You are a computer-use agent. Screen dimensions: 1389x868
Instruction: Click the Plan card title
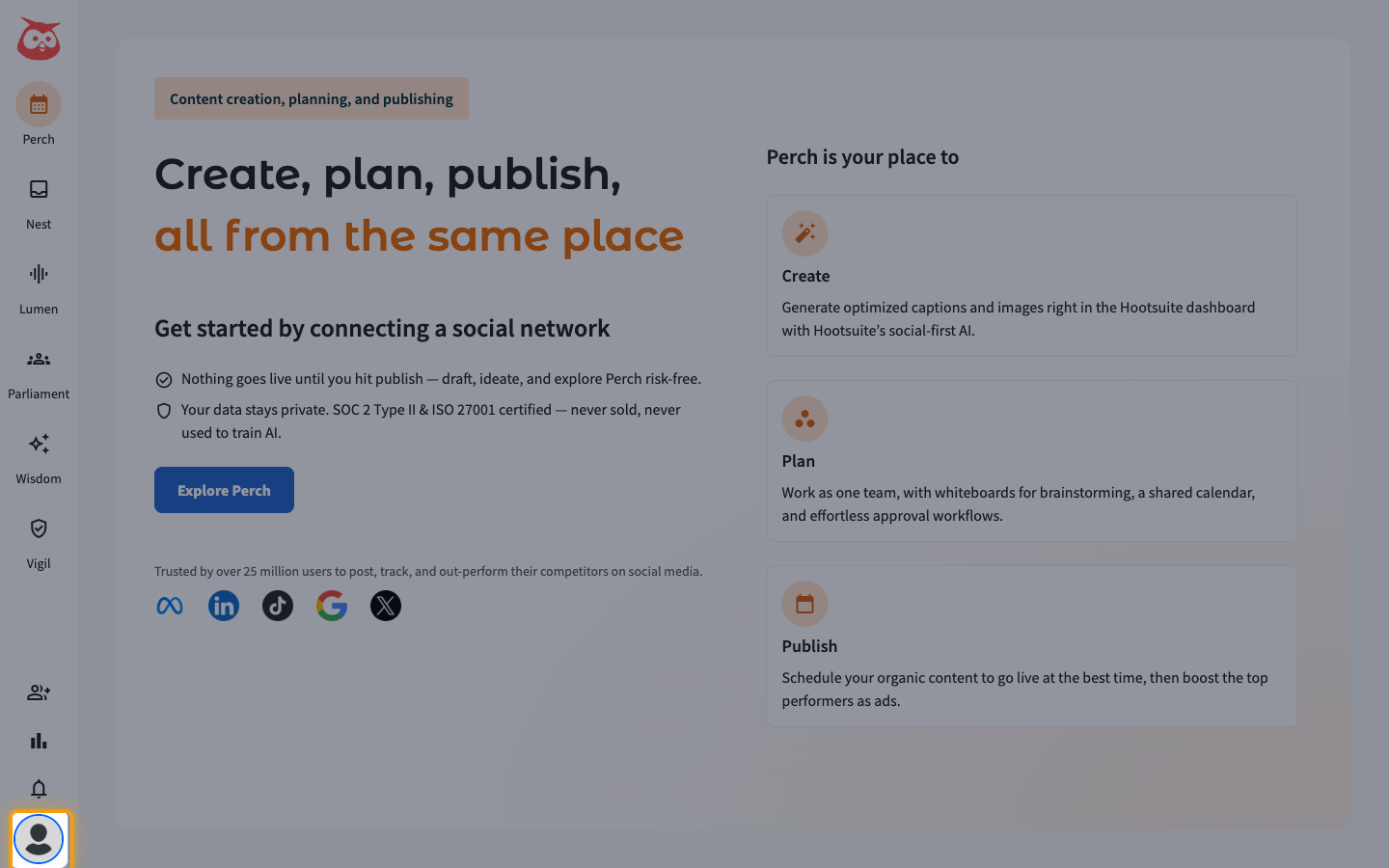click(x=799, y=461)
